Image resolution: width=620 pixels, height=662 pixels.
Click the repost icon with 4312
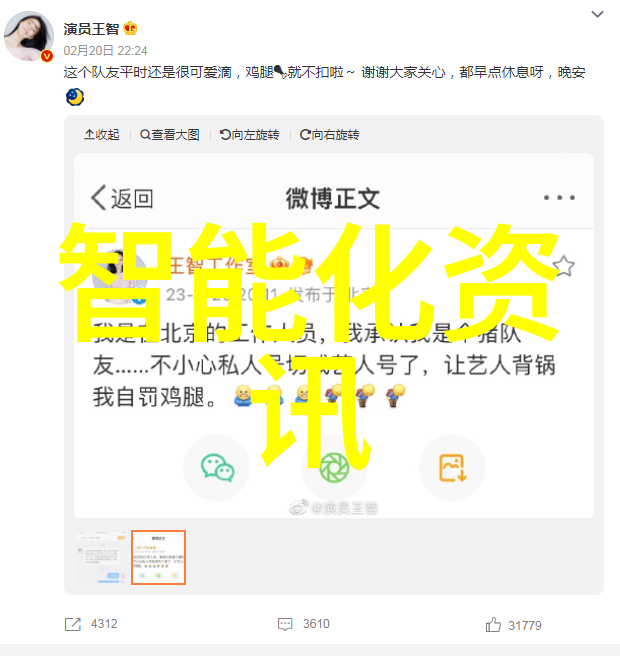pyautogui.click(x=73, y=624)
